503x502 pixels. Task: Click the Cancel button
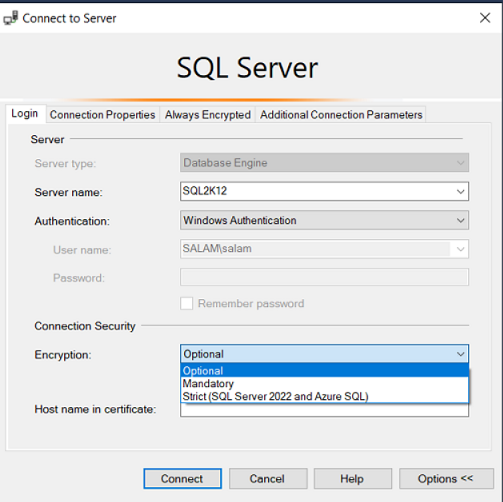(x=268, y=479)
